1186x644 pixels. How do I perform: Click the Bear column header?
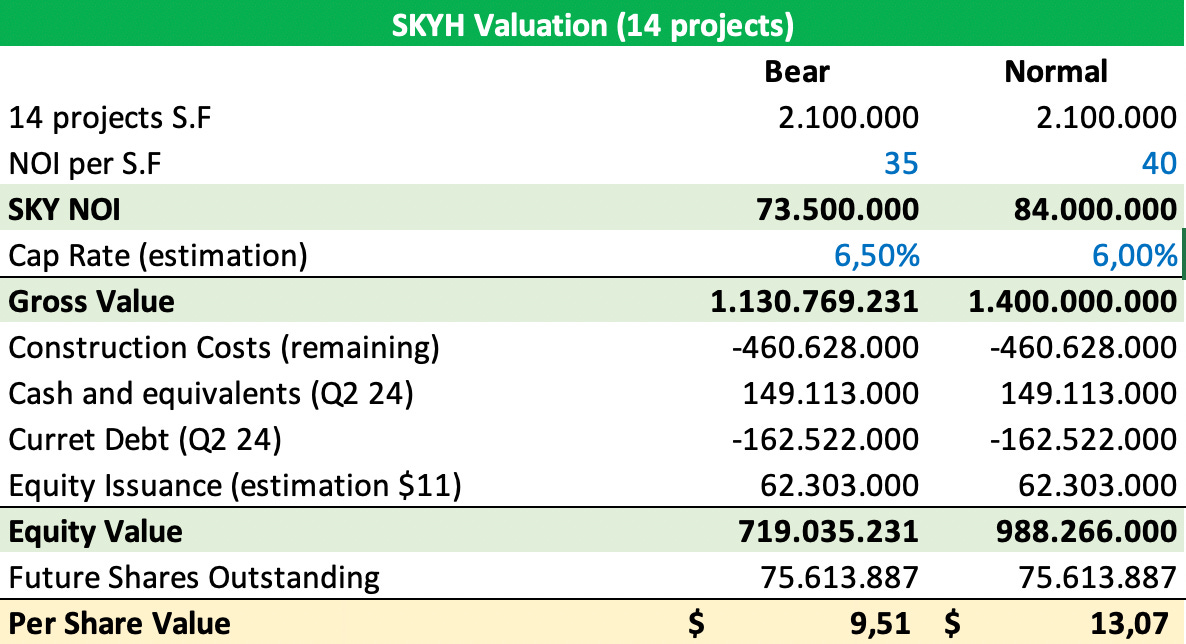tap(797, 72)
